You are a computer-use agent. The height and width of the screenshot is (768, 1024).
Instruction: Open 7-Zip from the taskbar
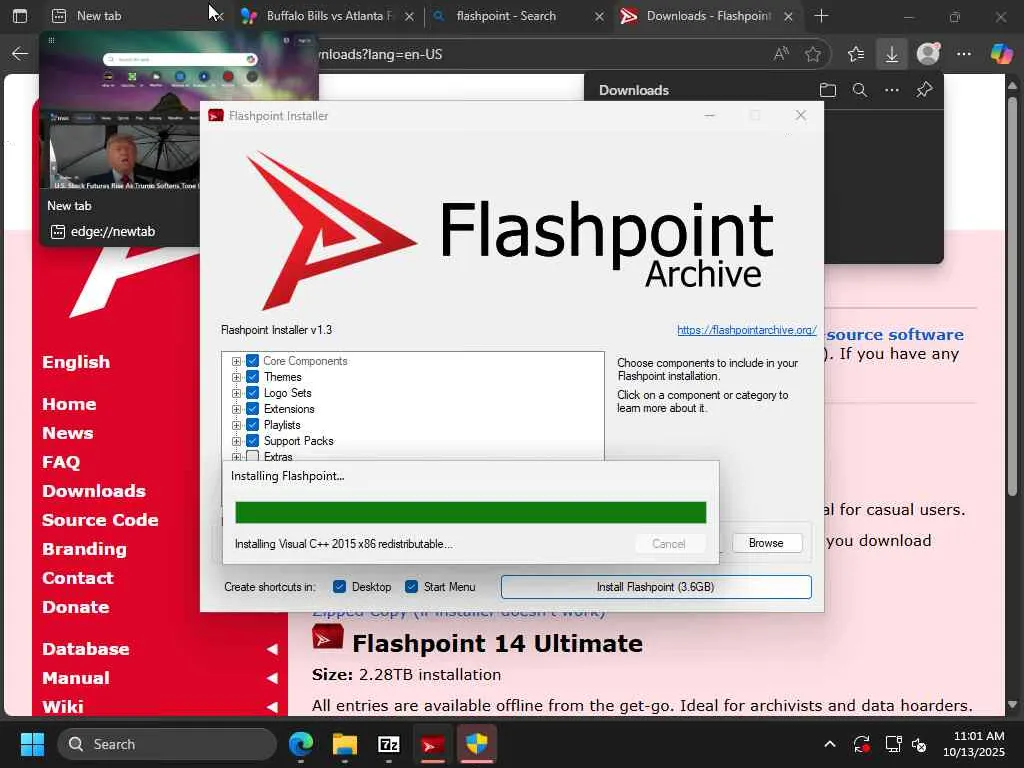tap(389, 744)
